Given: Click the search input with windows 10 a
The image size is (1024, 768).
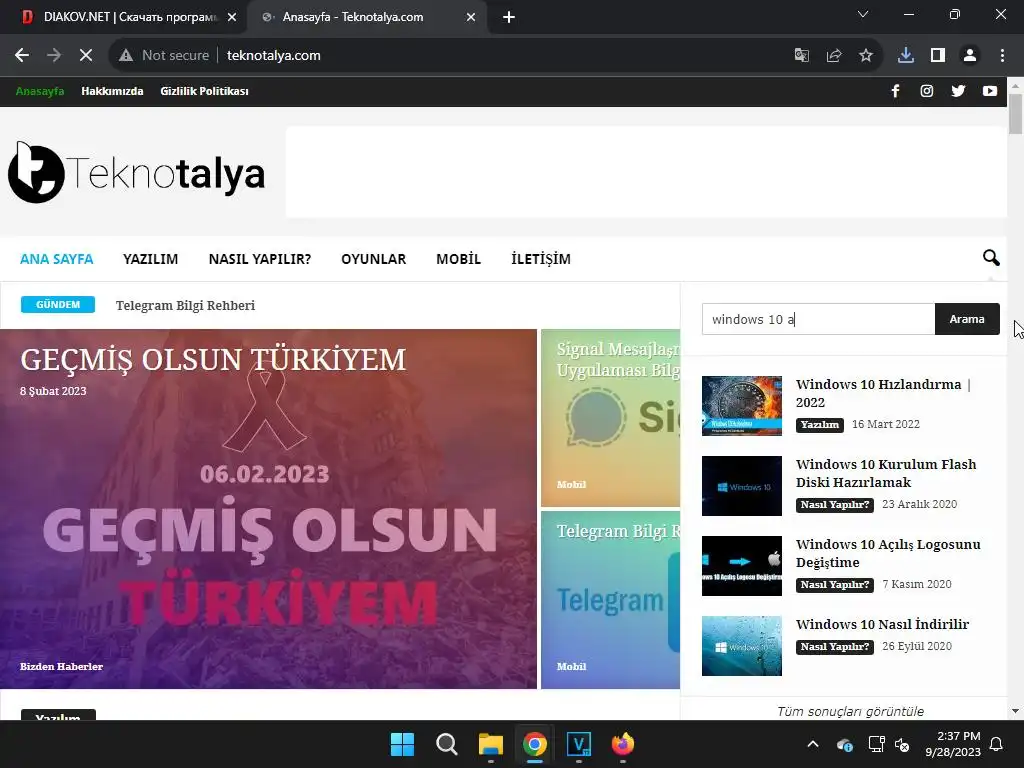Looking at the screenshot, I should click(x=818, y=319).
